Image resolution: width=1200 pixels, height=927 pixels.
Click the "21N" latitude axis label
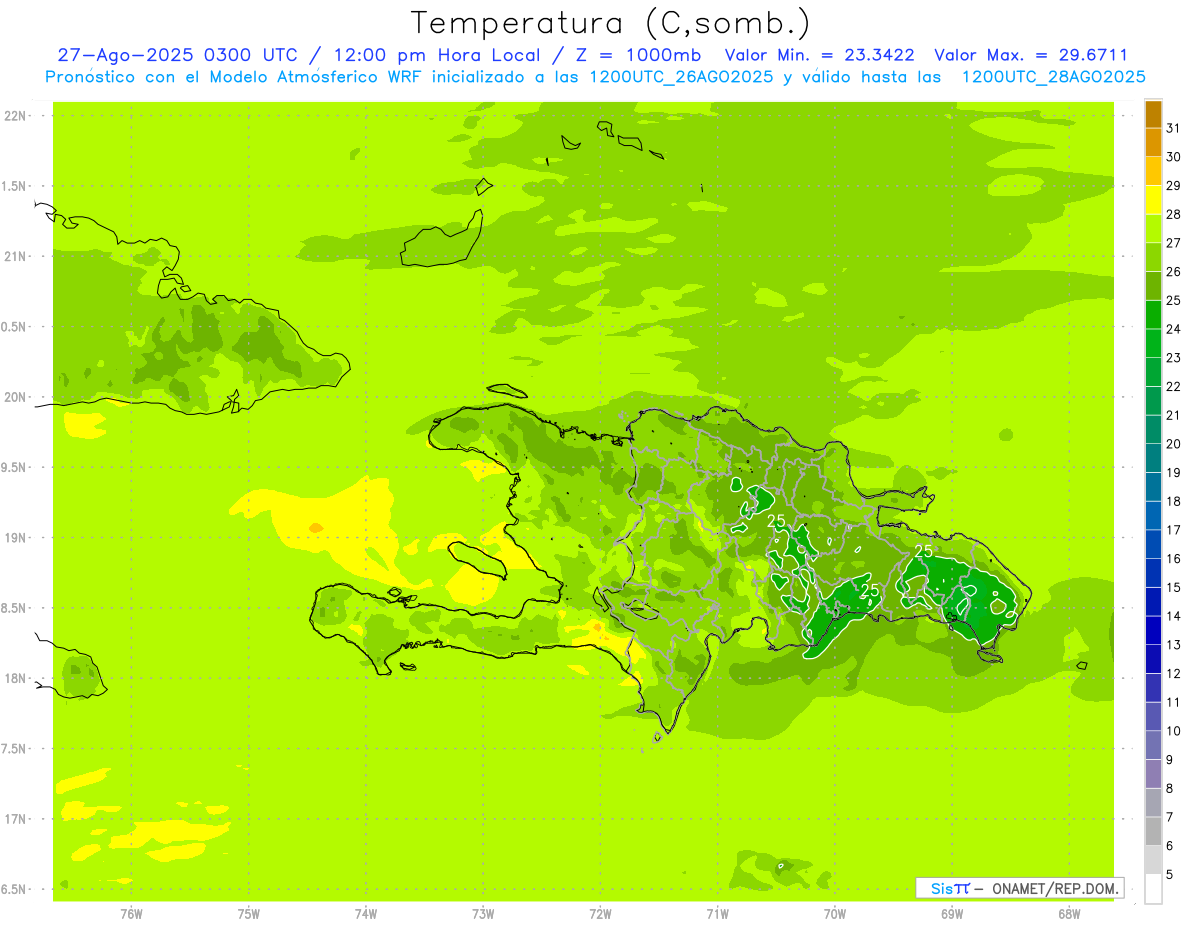16,257
